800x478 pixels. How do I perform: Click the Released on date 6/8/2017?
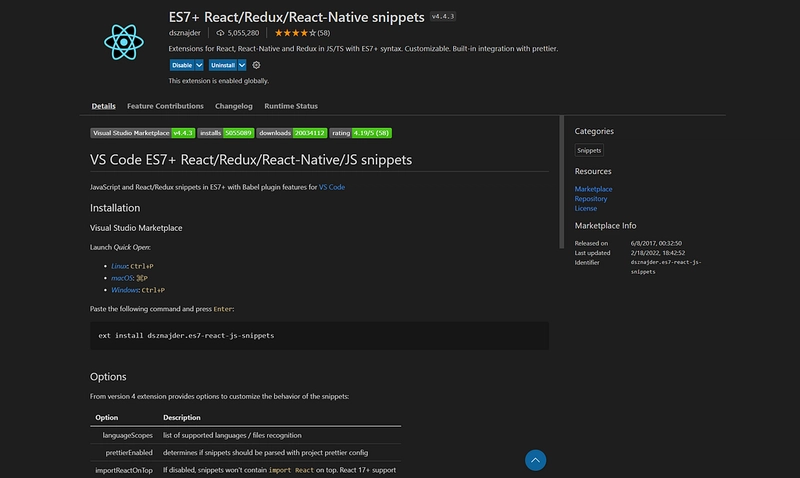656,243
